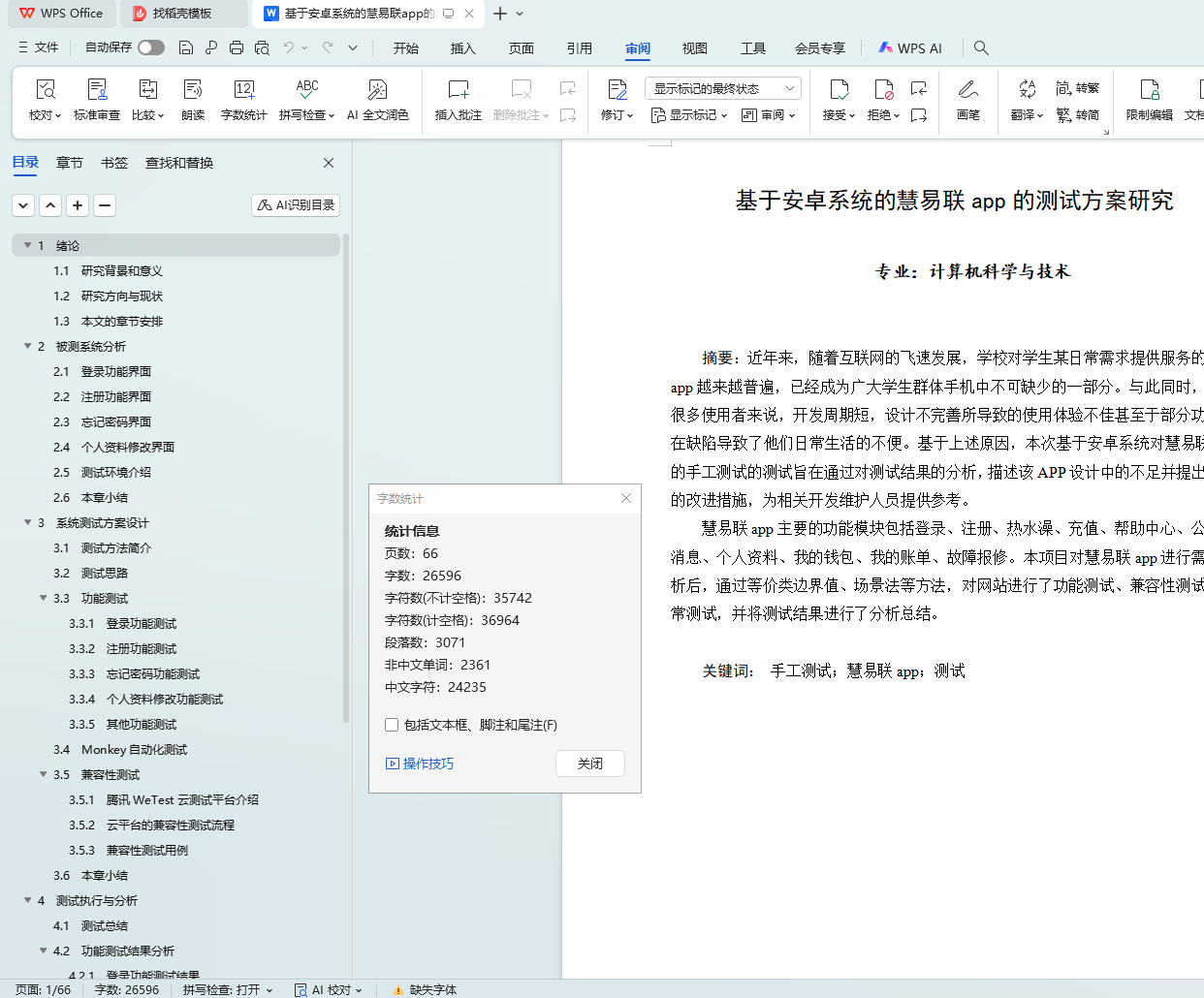1204x998 pixels.
Task: Open the 朗读 read aloud tool
Action: pos(193,90)
